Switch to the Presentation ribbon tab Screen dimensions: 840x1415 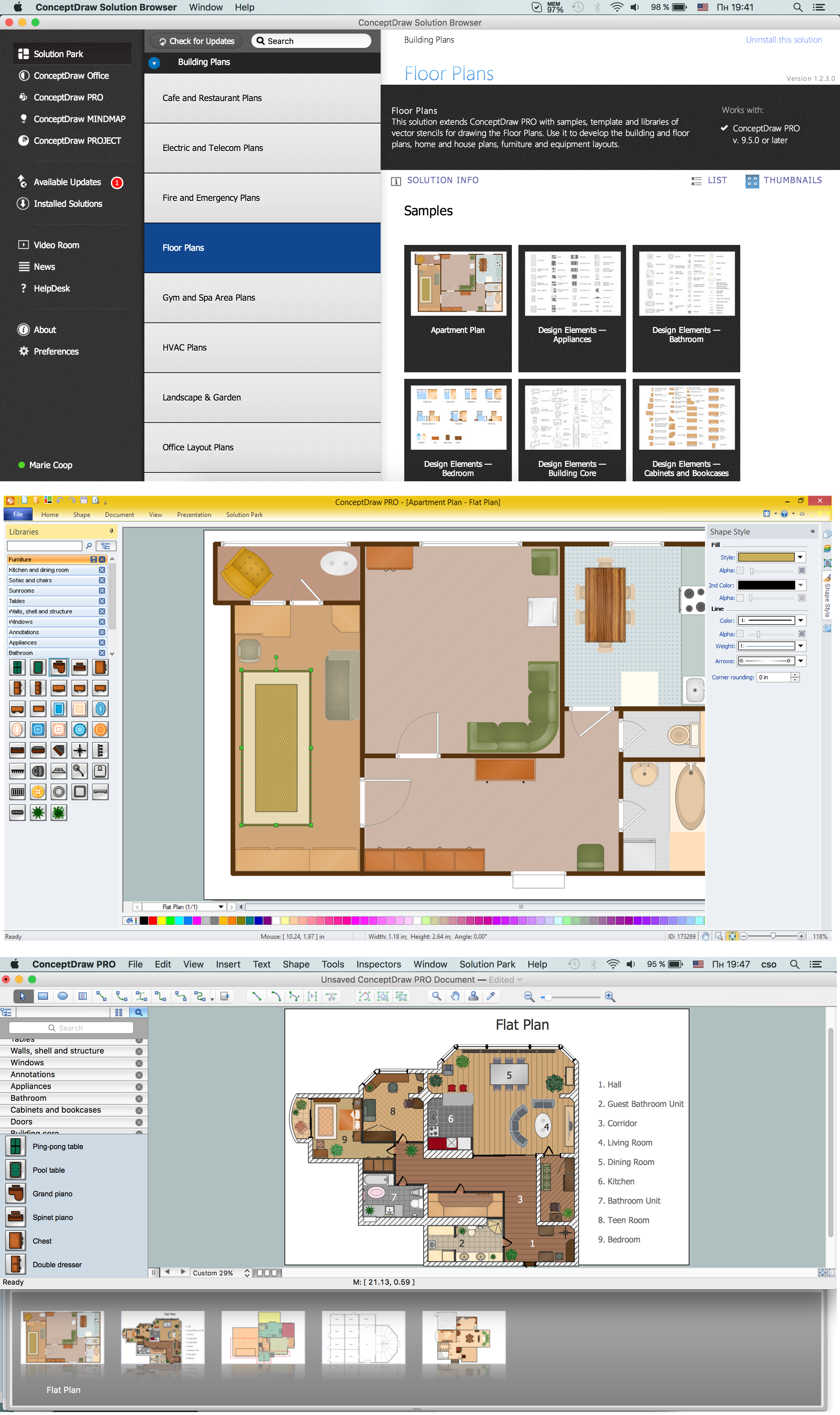(x=194, y=515)
